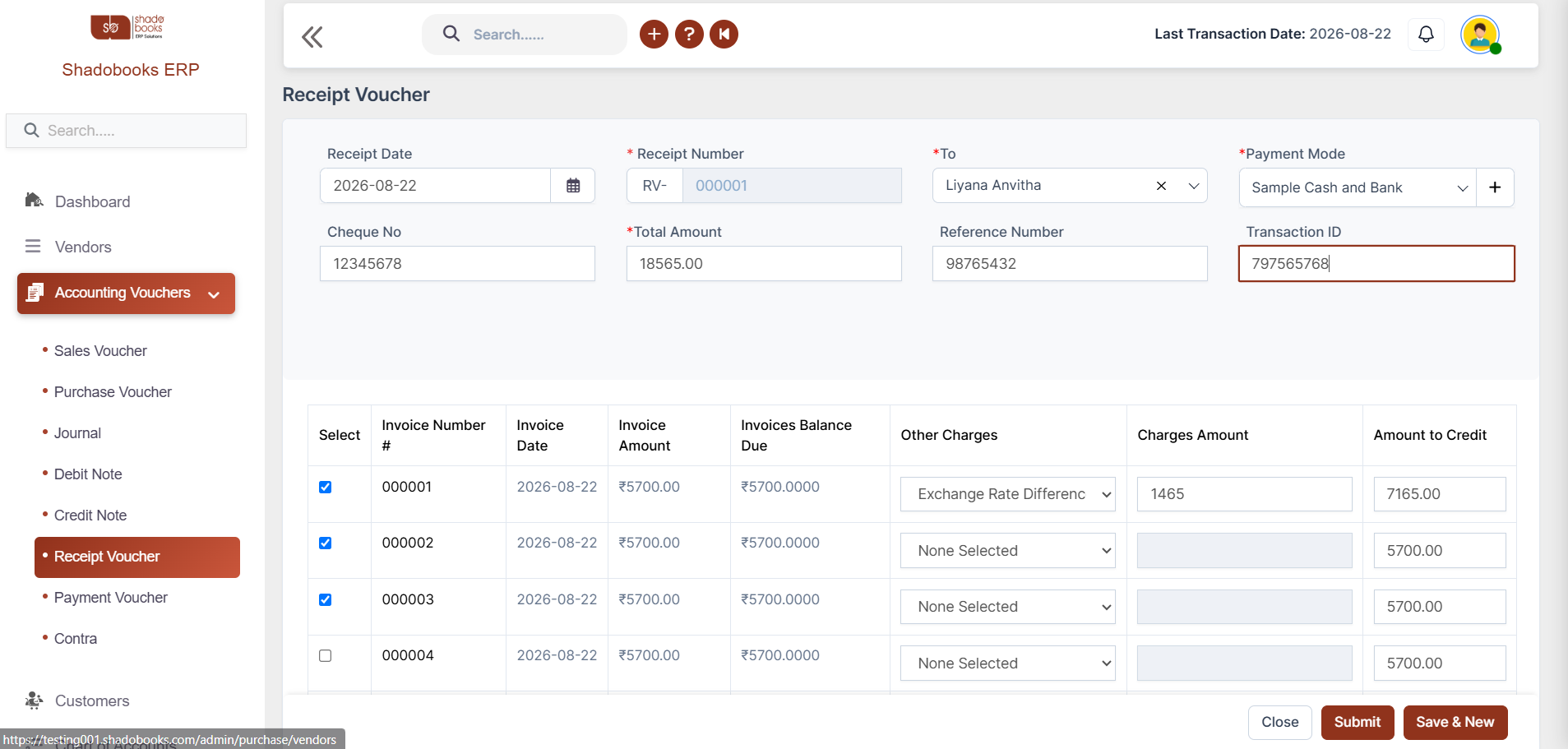Click Amount to Credit for invoice 000004
This screenshot has width=1568, height=749.
coord(1440,663)
